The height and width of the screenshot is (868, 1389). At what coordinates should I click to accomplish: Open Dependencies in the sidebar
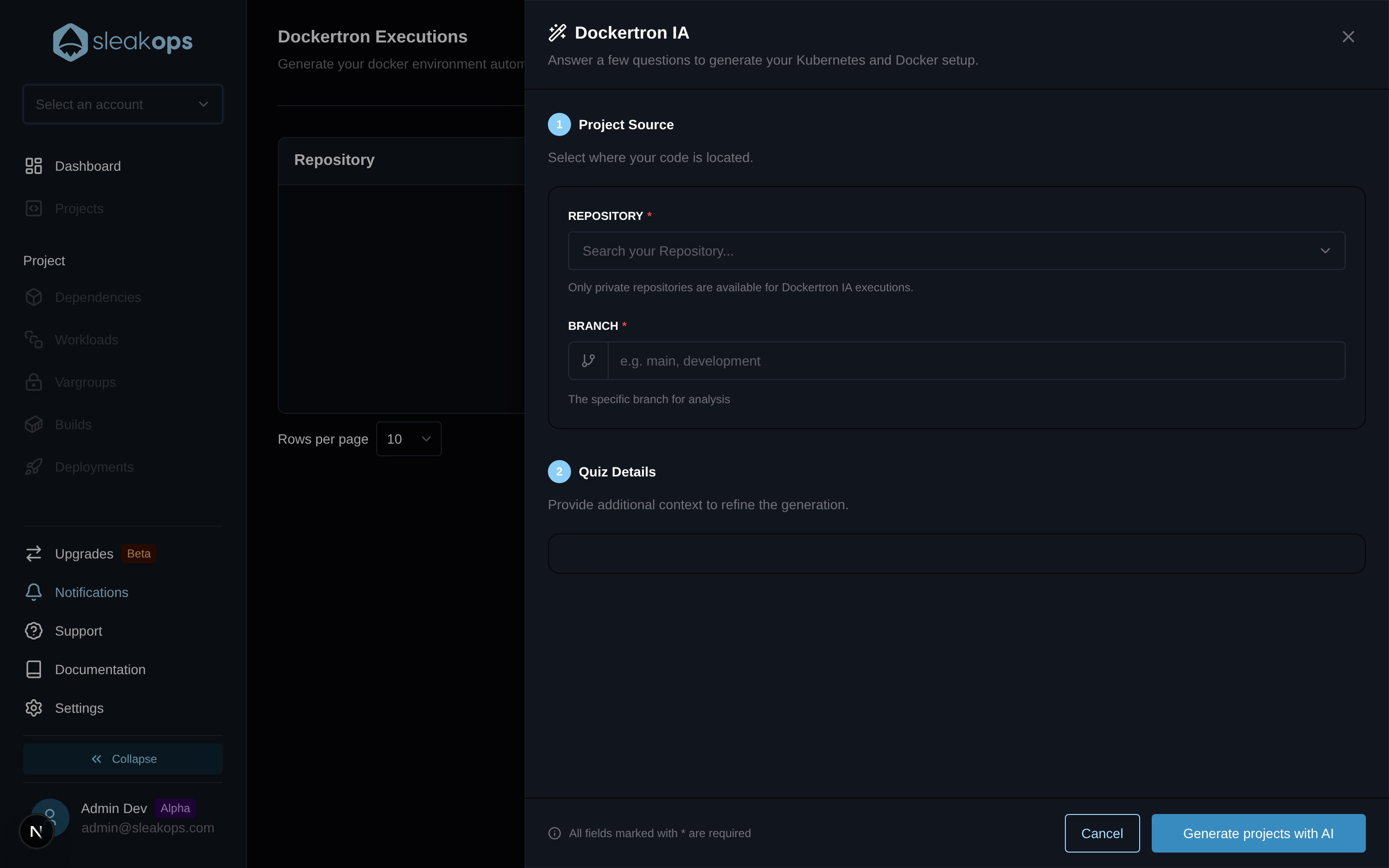123,298
